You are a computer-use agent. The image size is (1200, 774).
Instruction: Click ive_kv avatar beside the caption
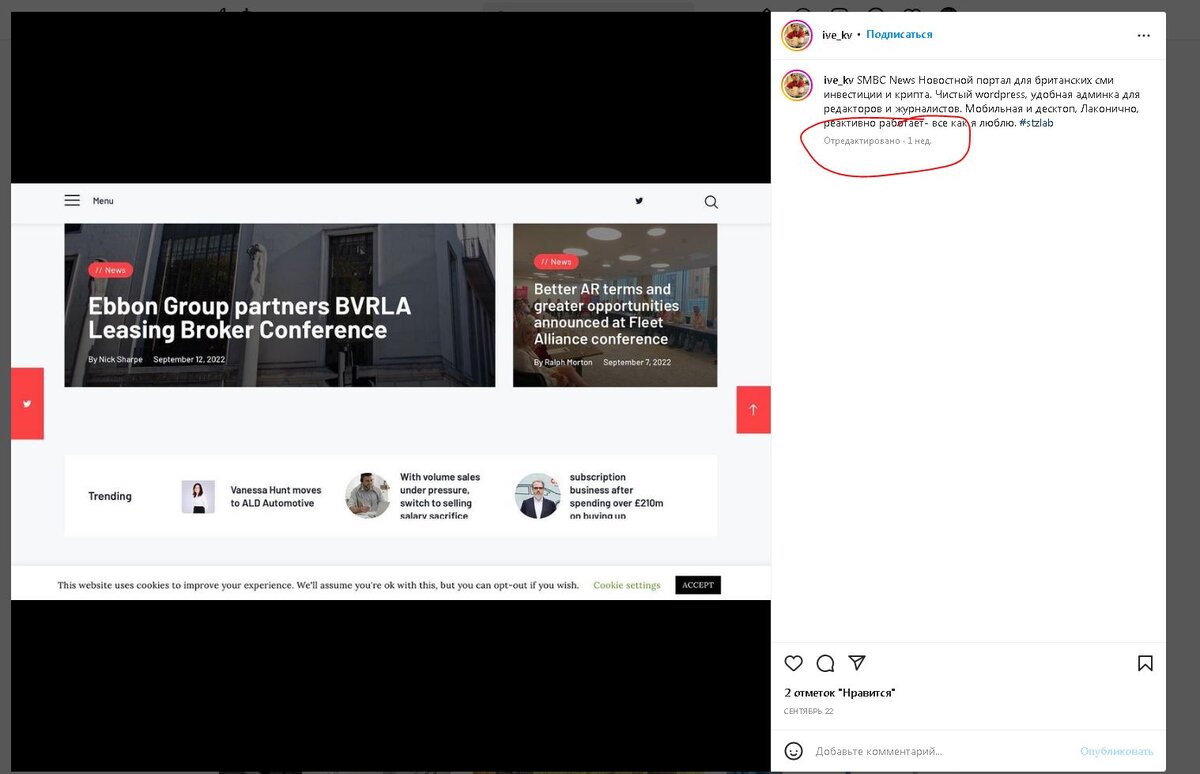pos(797,85)
